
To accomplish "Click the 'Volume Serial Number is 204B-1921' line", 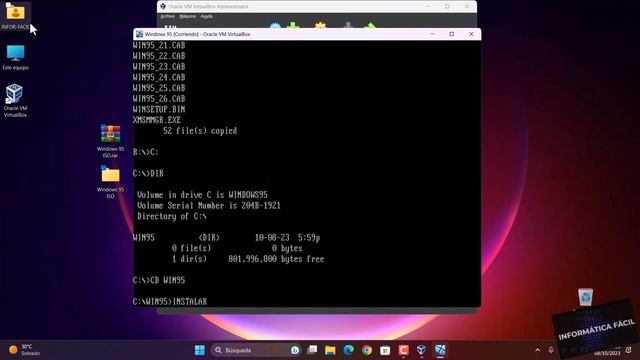I will (209, 206).
